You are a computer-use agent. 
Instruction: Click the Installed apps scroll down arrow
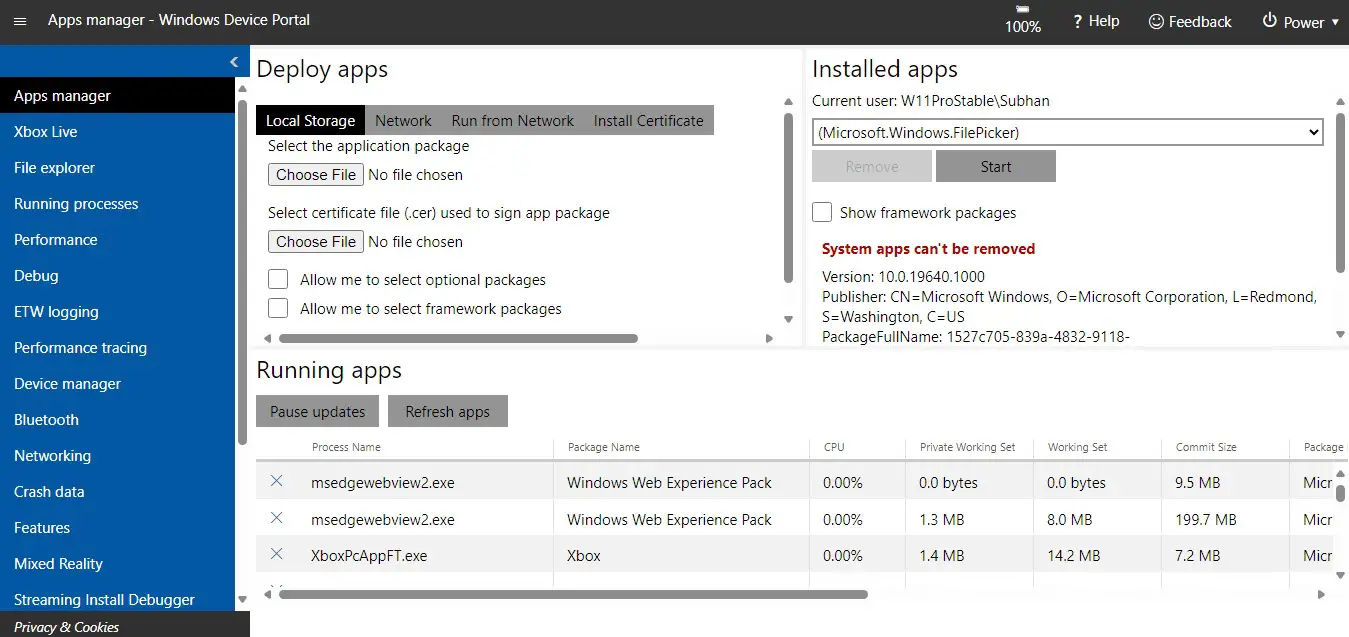1340,334
